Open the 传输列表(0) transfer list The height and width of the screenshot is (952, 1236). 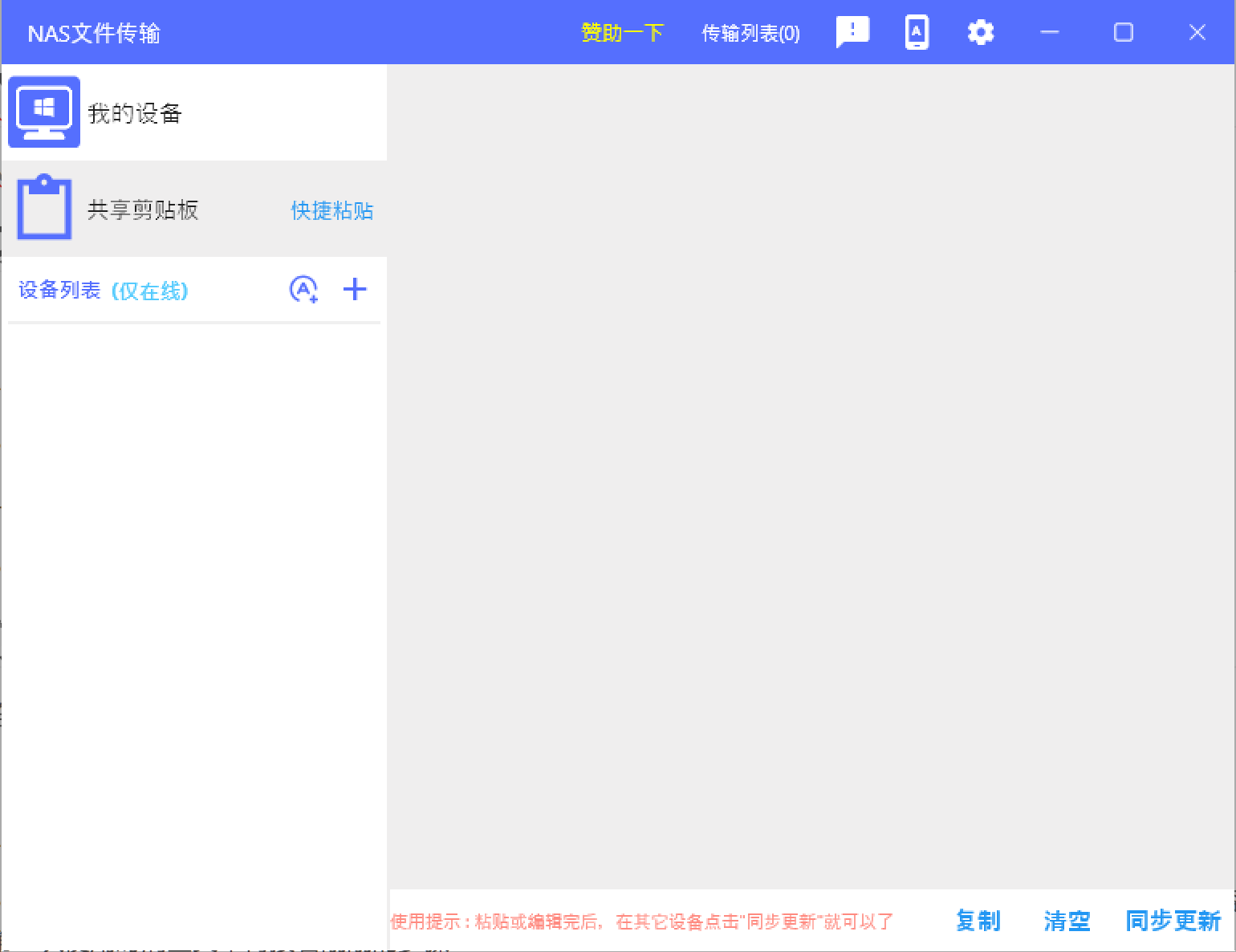point(750,33)
